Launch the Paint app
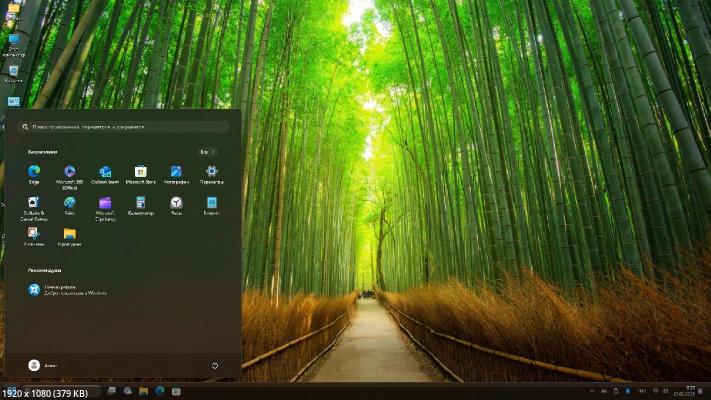Screen dimensions: 711x400 [x=70, y=203]
